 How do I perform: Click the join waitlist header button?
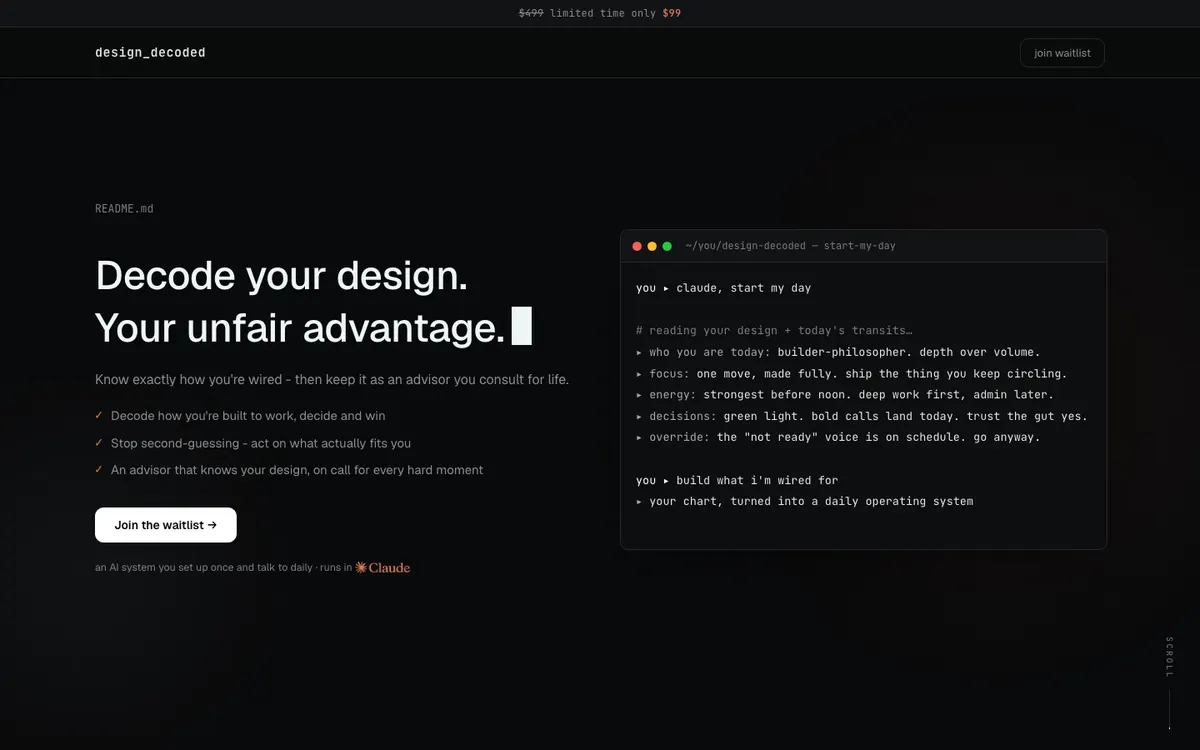point(1062,53)
